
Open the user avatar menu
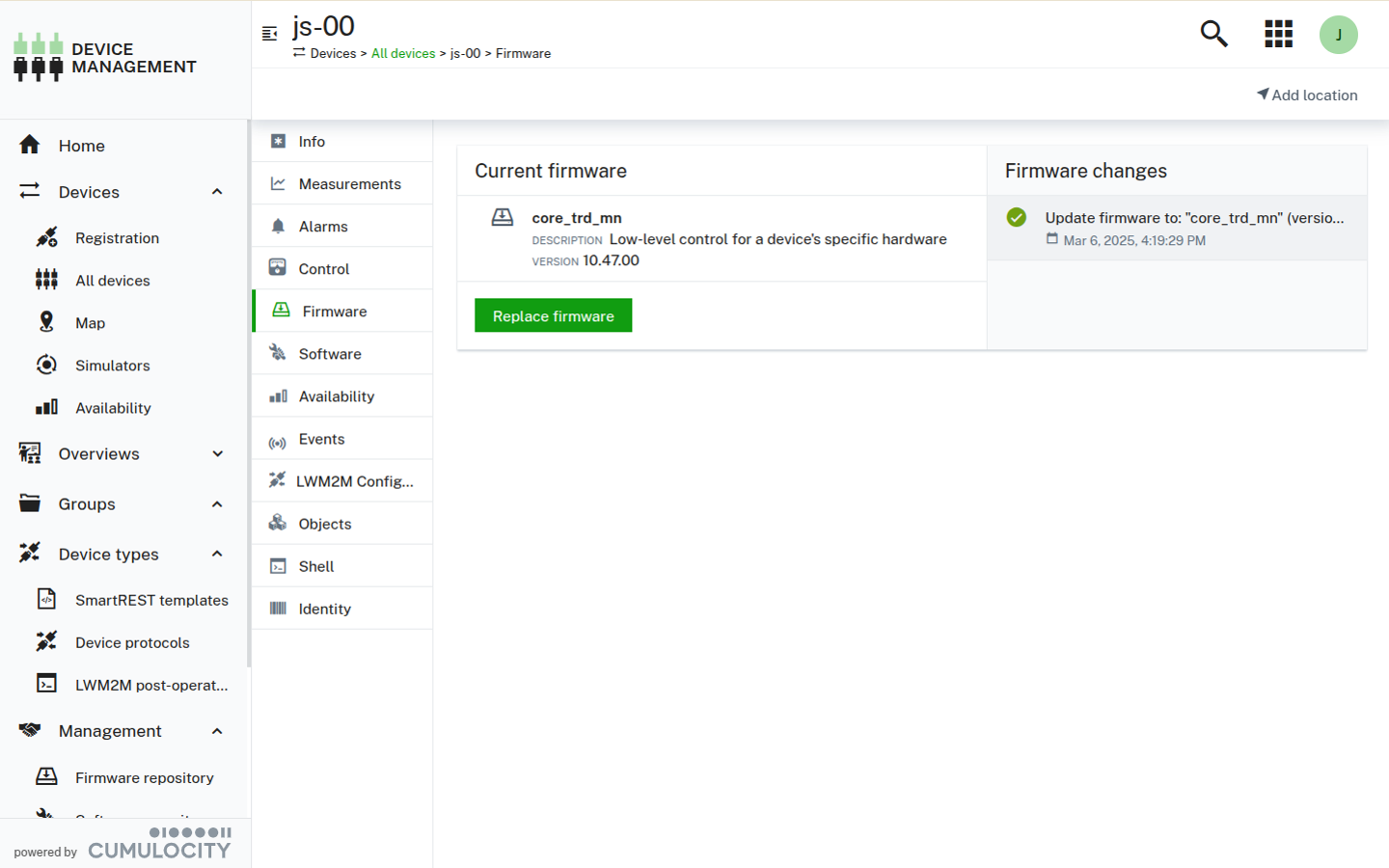pyautogui.click(x=1338, y=35)
